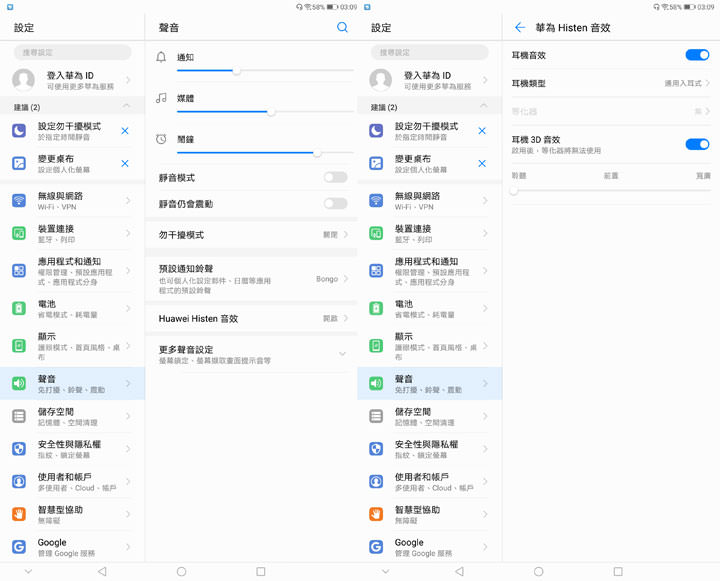720x581 pixels.
Task: Open left panel's 無線與網路 settings
Action: click(72, 201)
